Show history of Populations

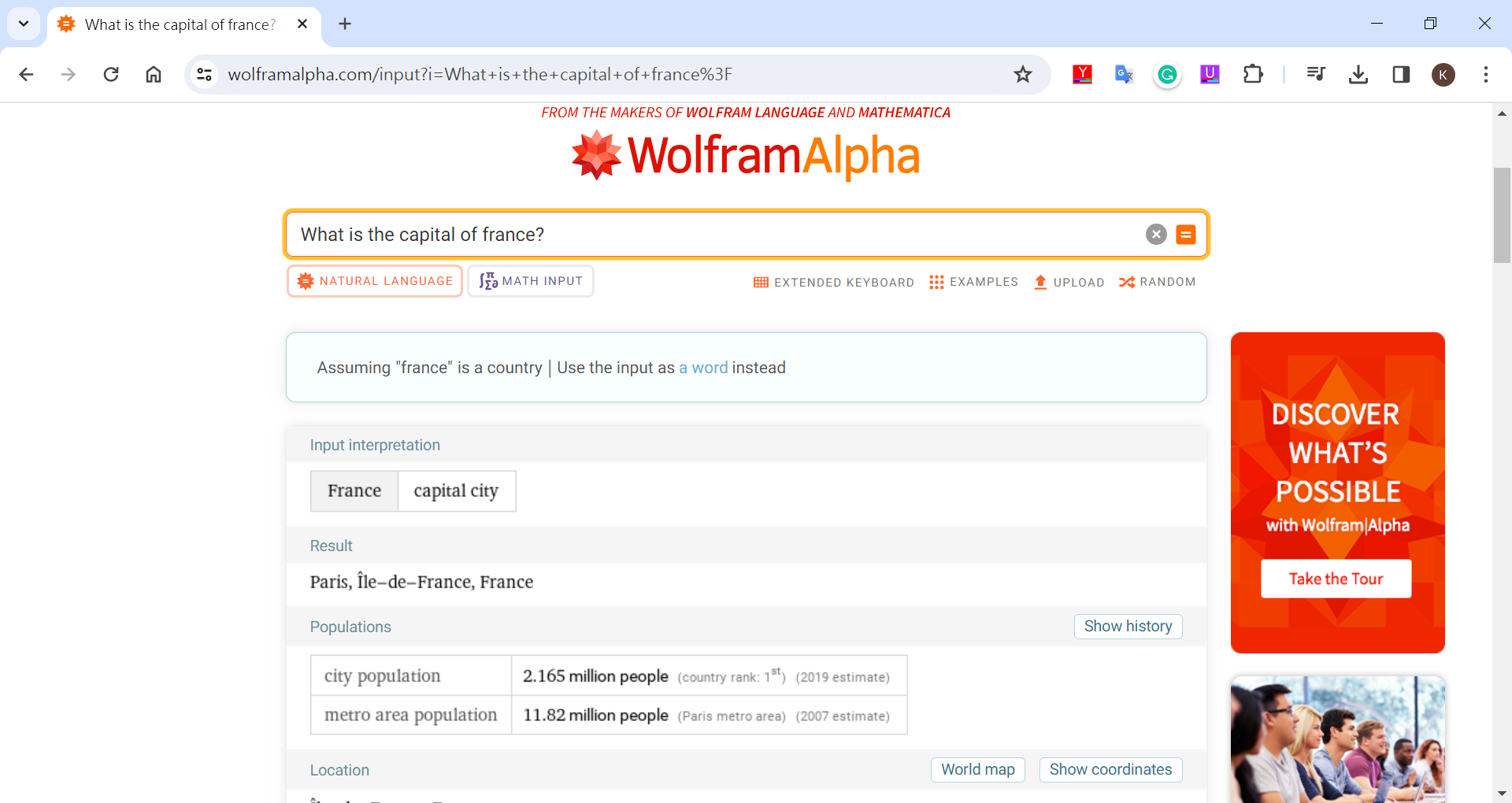coord(1127,627)
